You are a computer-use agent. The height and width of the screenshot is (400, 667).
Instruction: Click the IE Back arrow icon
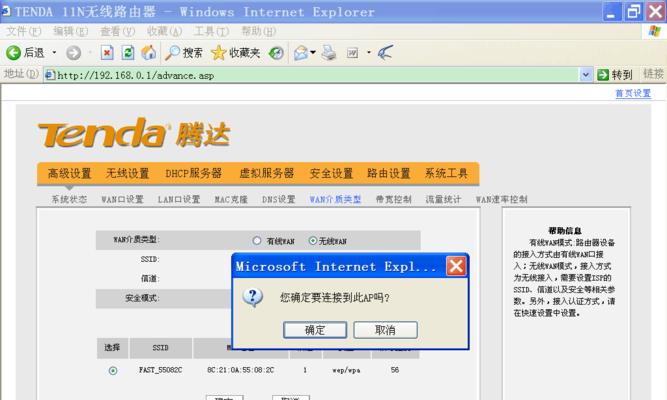coord(13,53)
